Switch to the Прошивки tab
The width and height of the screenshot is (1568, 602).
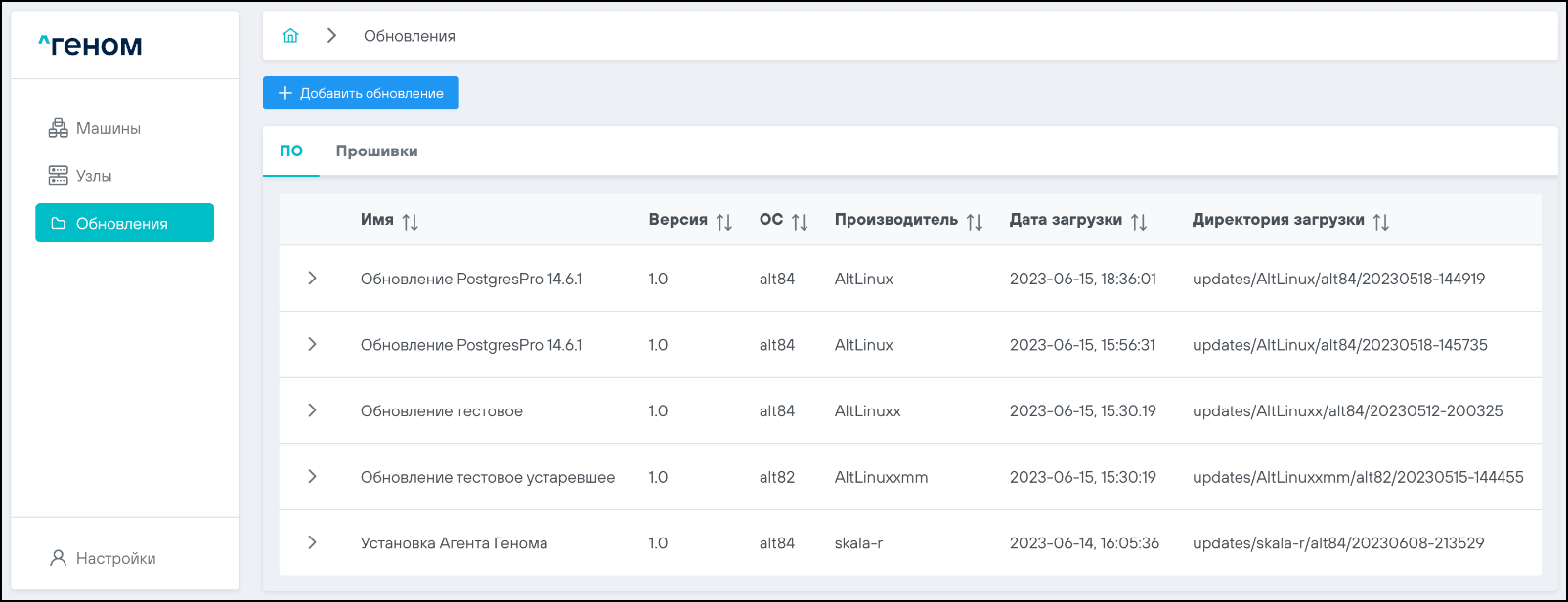(376, 151)
